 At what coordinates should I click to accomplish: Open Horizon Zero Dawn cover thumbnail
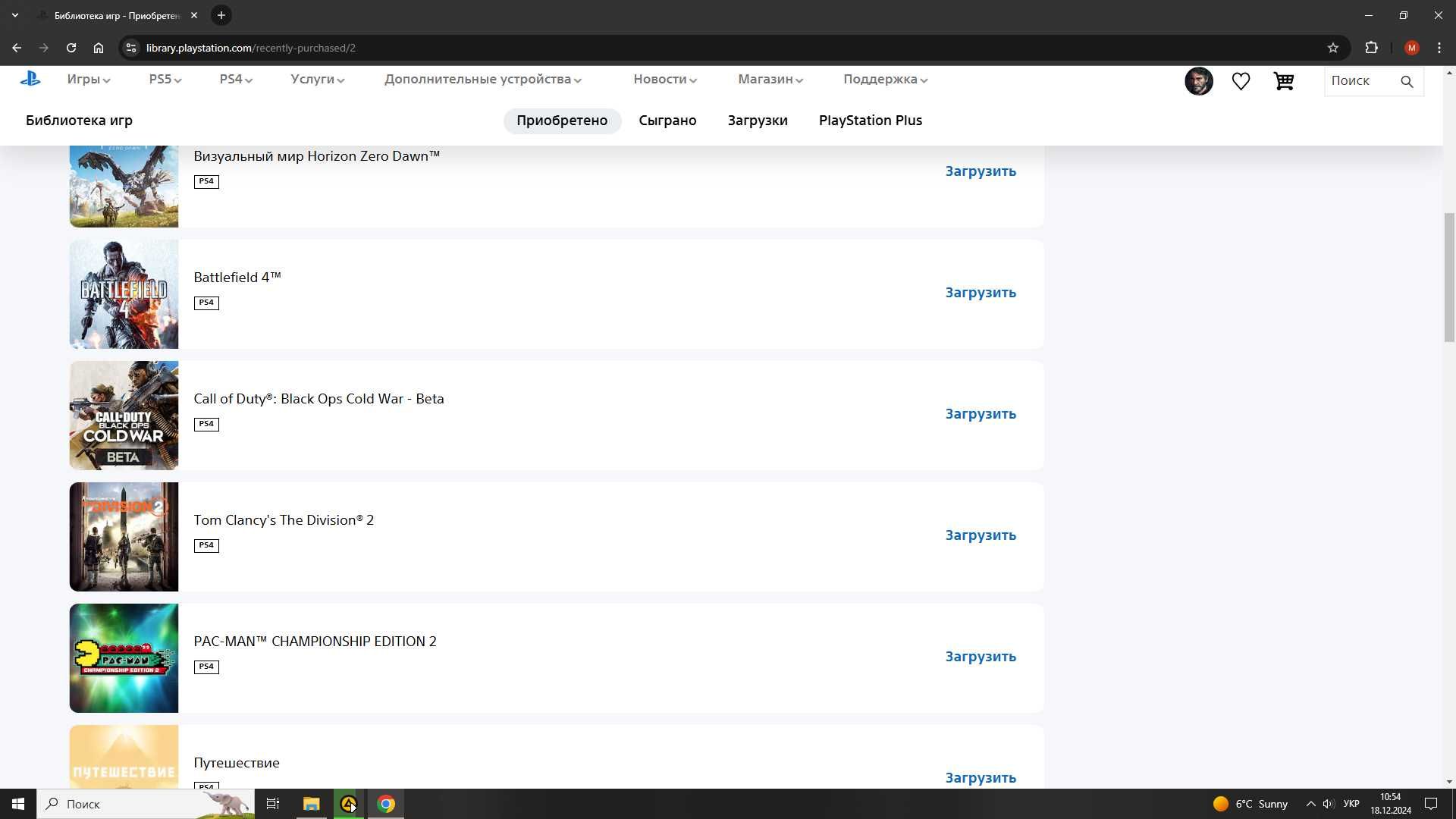(x=124, y=186)
